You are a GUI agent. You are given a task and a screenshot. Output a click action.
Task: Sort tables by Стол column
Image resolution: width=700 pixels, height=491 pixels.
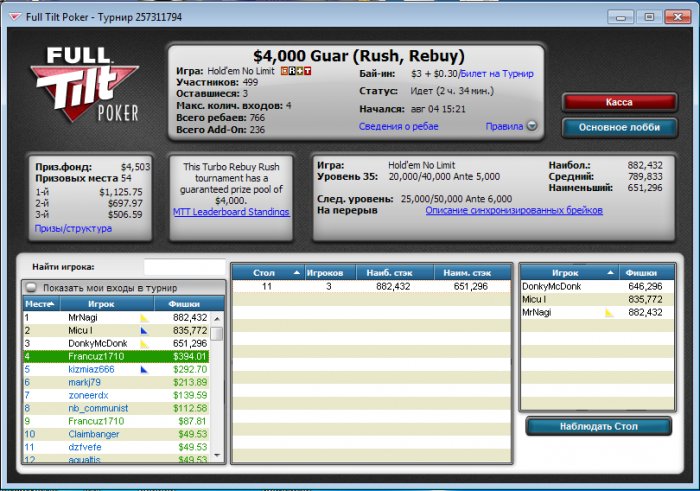[x=268, y=273]
